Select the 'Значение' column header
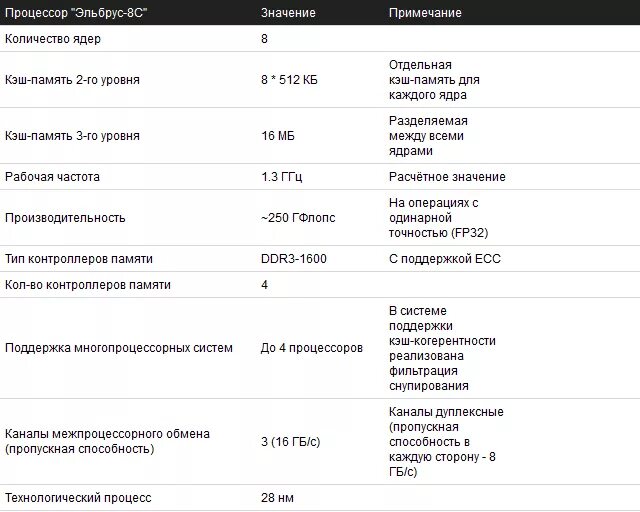Image resolution: width=640 pixels, height=512 pixels. (x=288, y=13)
